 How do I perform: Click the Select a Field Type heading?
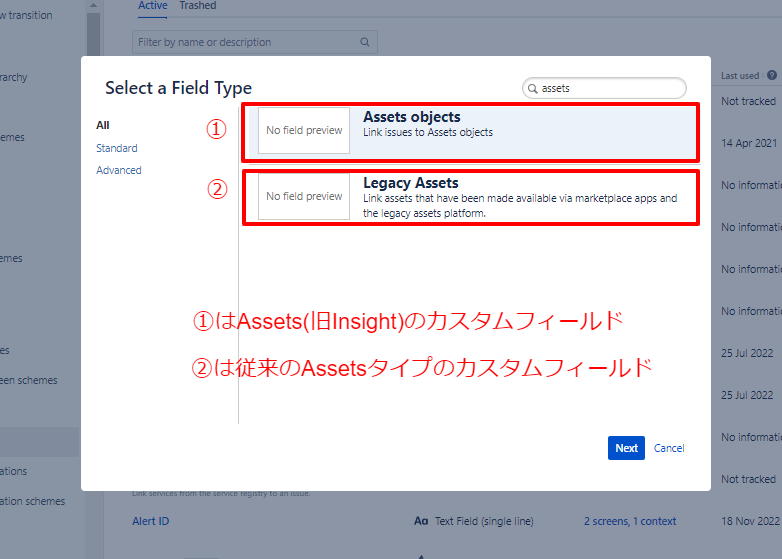coord(179,88)
